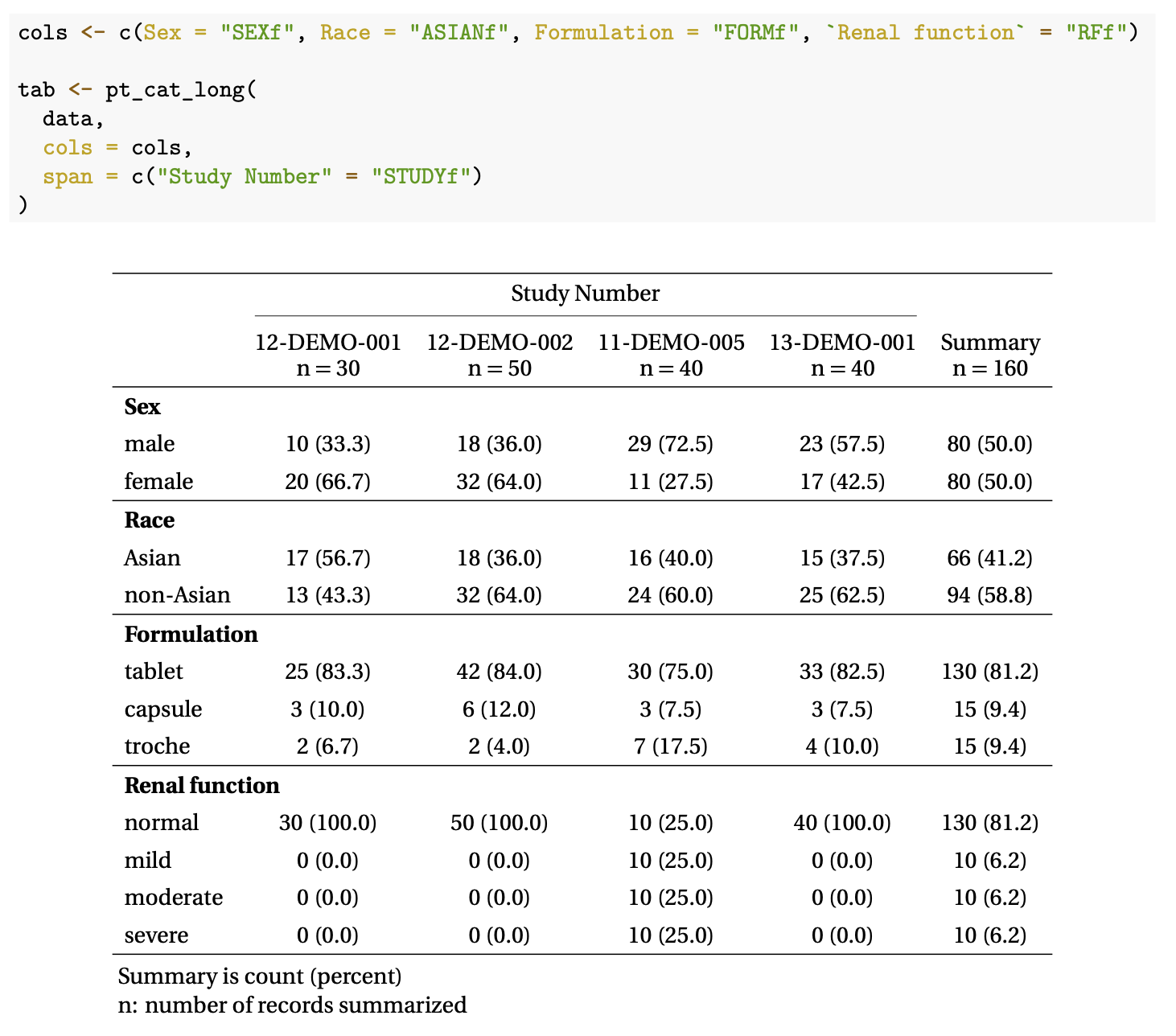Select the 12-DEMO-001 column header

(x=327, y=343)
